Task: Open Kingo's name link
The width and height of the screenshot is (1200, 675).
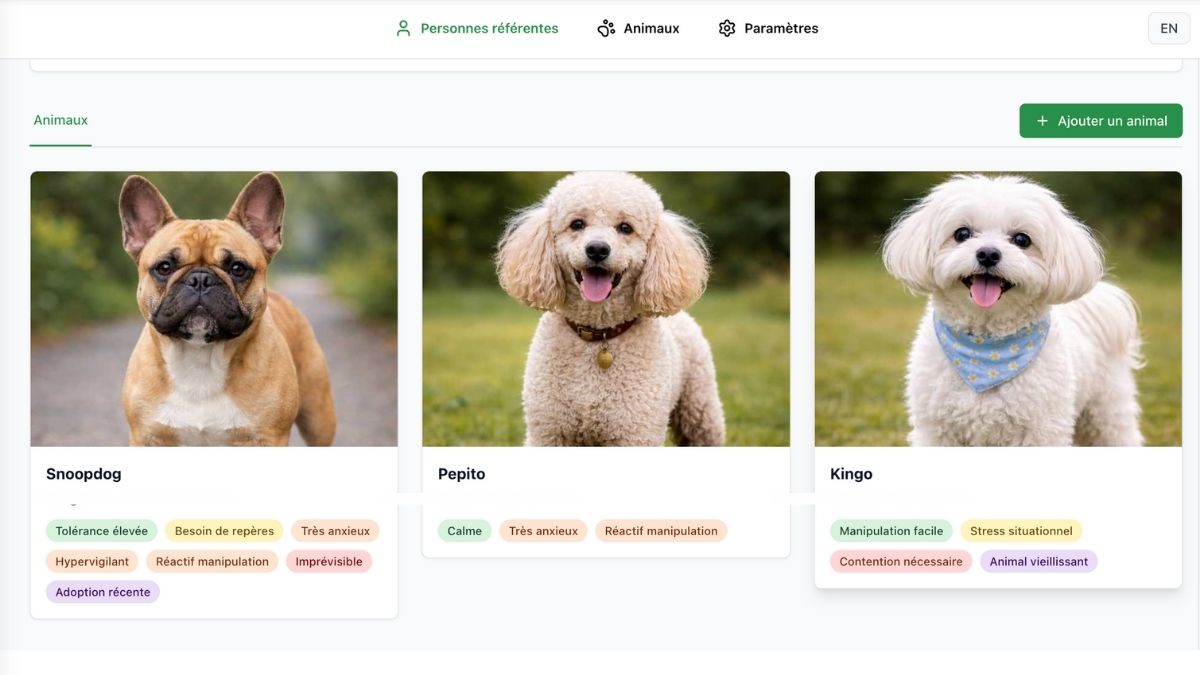Action: point(851,473)
